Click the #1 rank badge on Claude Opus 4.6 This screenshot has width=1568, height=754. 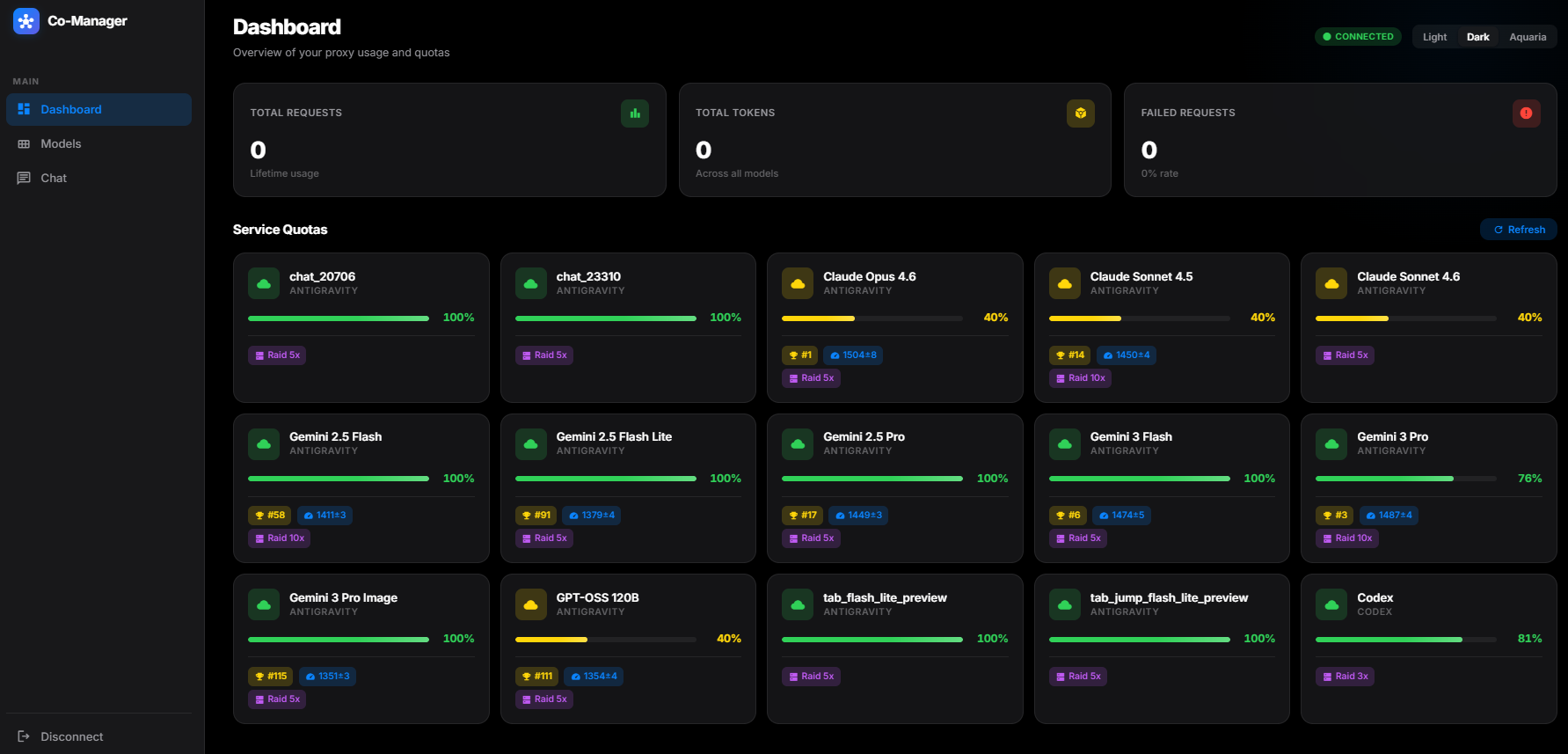800,355
